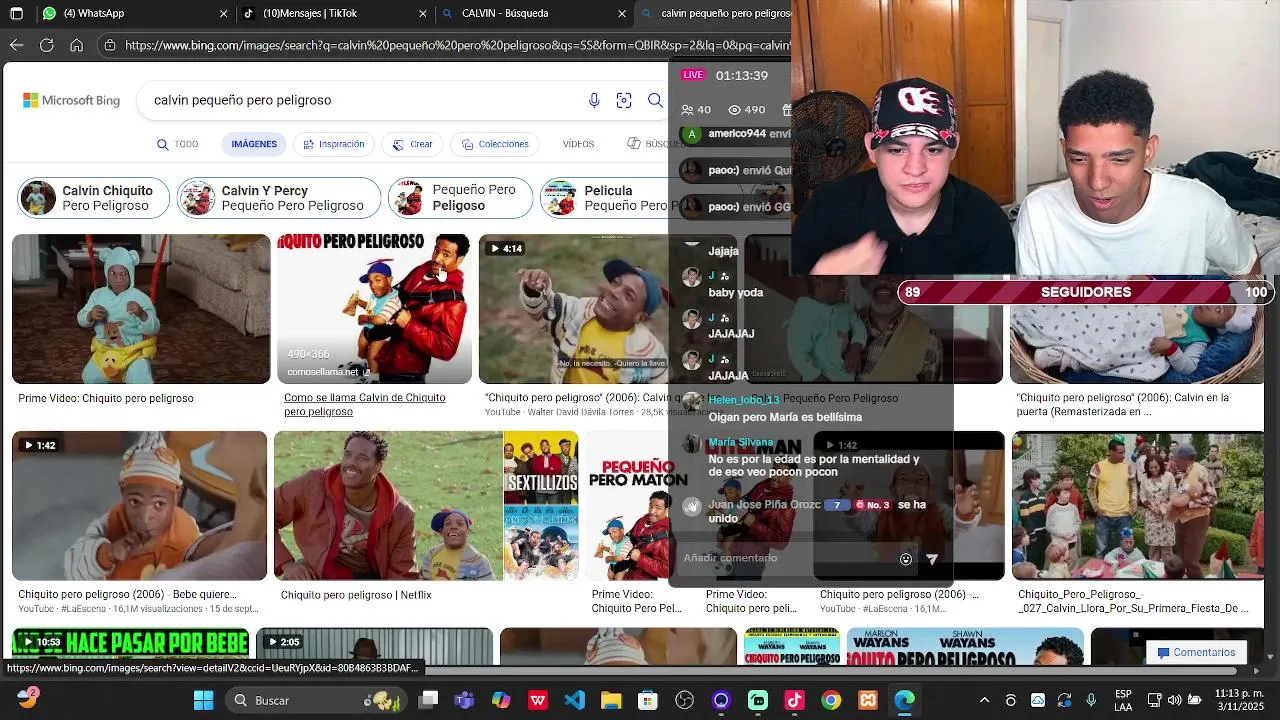
Task: Search by voice using microphone icon
Action: coord(594,100)
